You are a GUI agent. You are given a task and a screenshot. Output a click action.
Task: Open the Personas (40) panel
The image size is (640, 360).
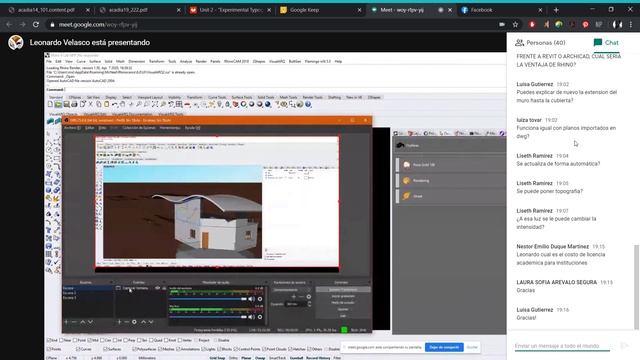(540, 42)
